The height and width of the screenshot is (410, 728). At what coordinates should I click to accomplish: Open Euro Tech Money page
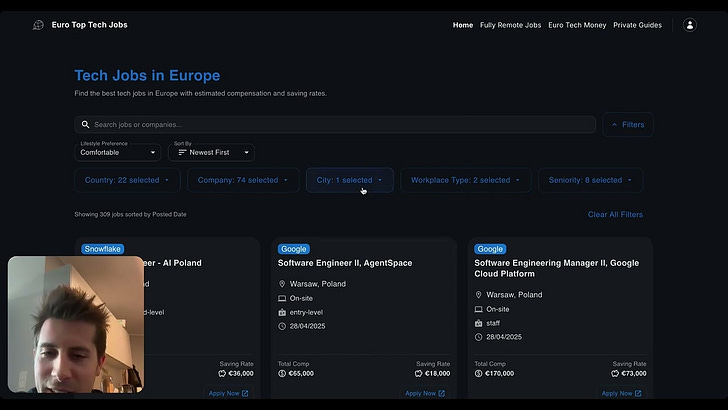[x=577, y=25]
